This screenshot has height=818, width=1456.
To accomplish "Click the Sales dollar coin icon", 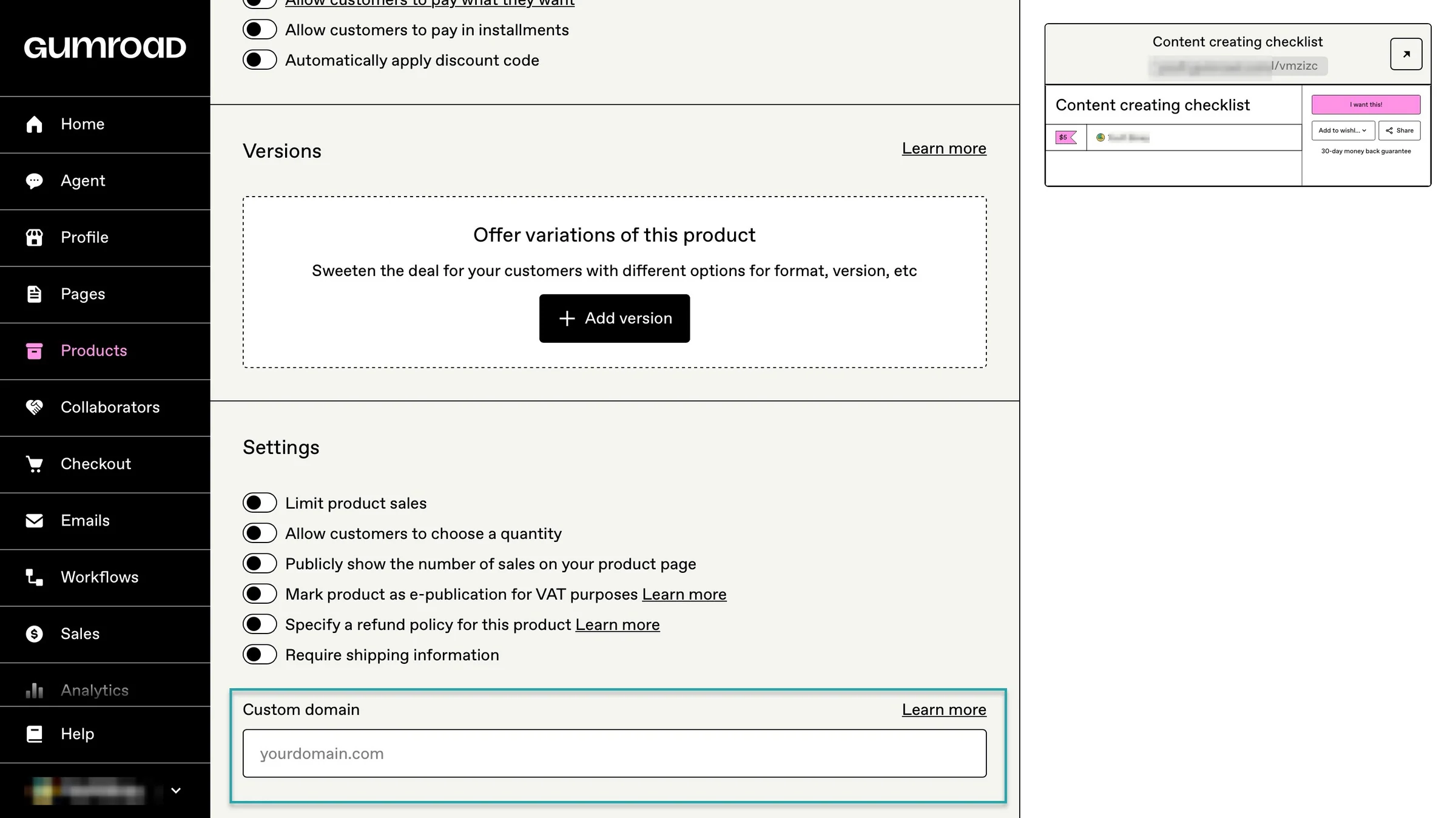I will coord(35,634).
